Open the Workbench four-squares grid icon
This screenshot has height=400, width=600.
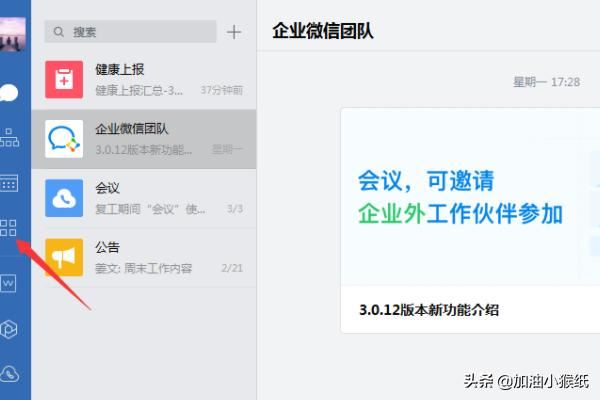coord(8,228)
